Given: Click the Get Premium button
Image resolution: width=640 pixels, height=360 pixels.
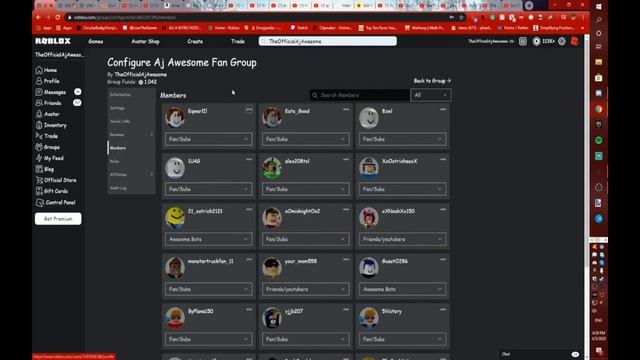Looking at the screenshot, I should (58, 219).
